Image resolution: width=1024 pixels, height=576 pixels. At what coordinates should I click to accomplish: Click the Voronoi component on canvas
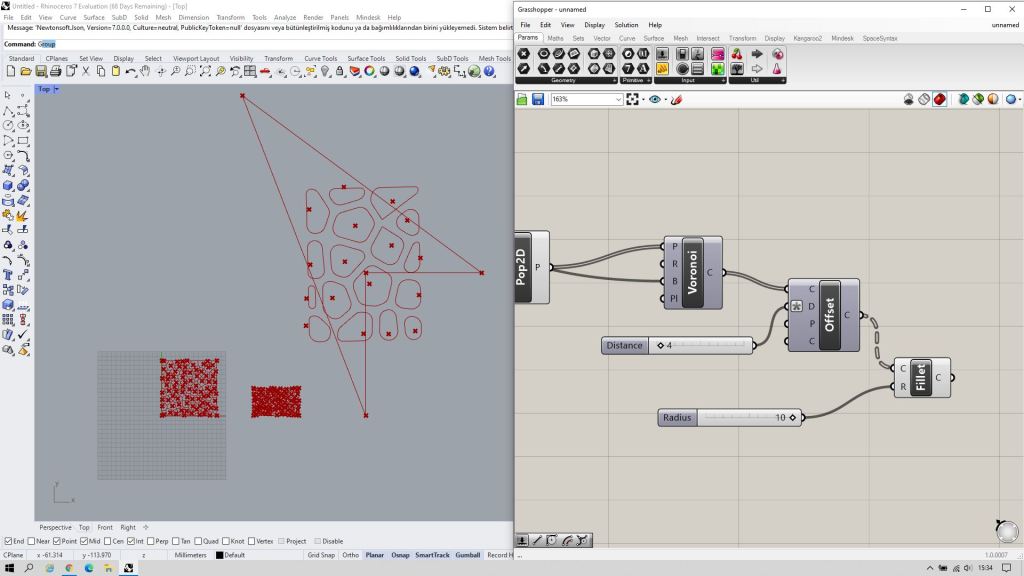[x=692, y=273]
